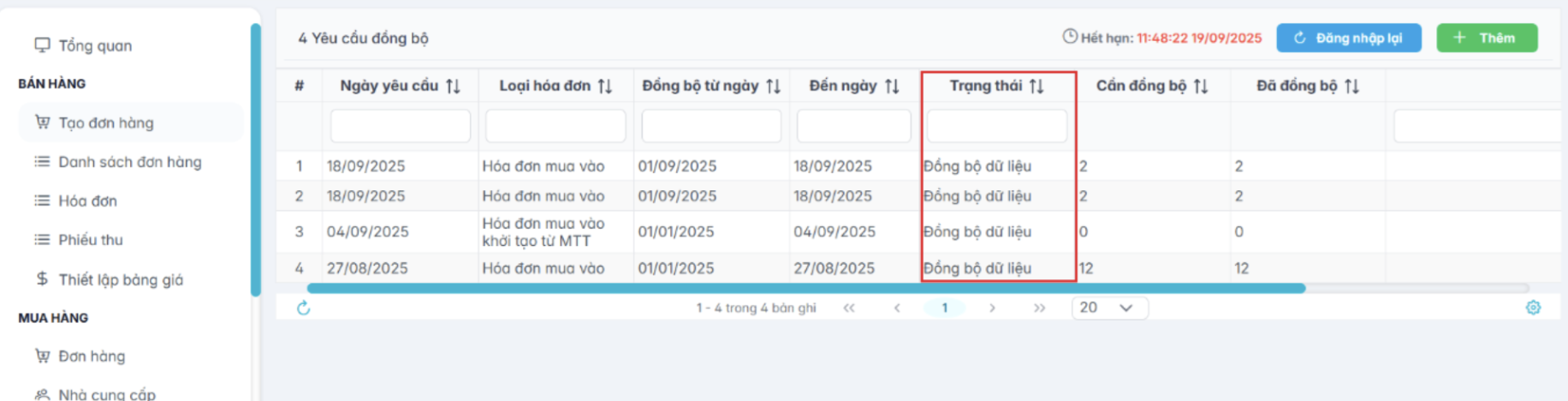Open Tổng quan in the sidebar
1568x401 pixels.
[x=94, y=45]
